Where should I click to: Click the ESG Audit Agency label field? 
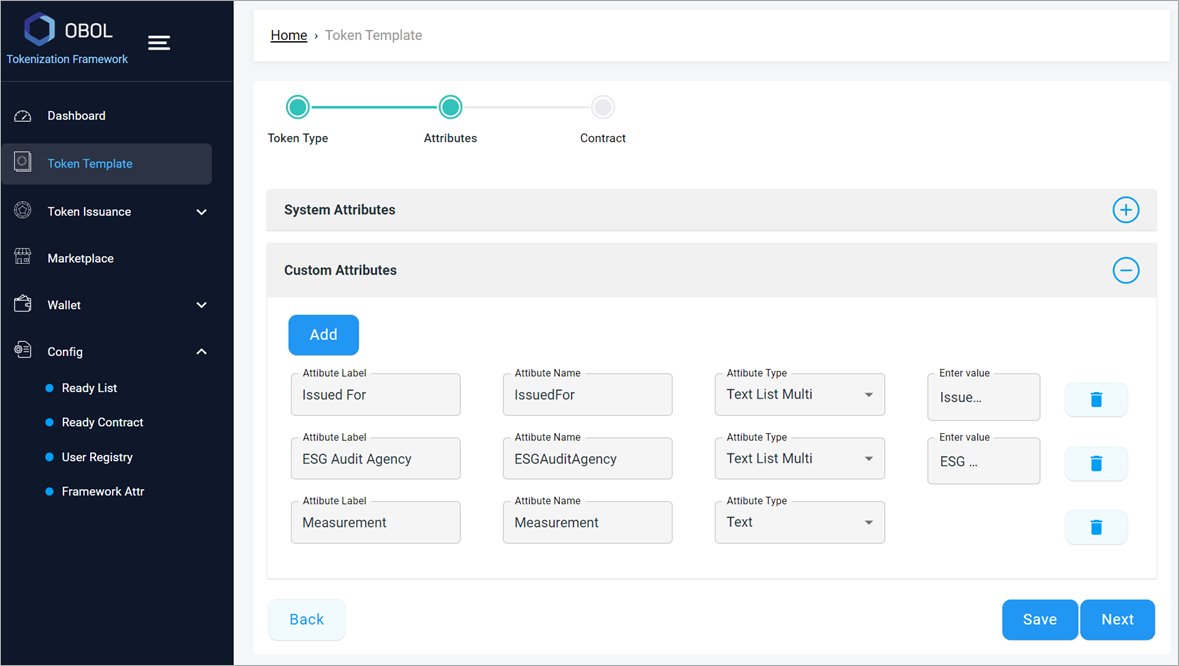(x=375, y=459)
